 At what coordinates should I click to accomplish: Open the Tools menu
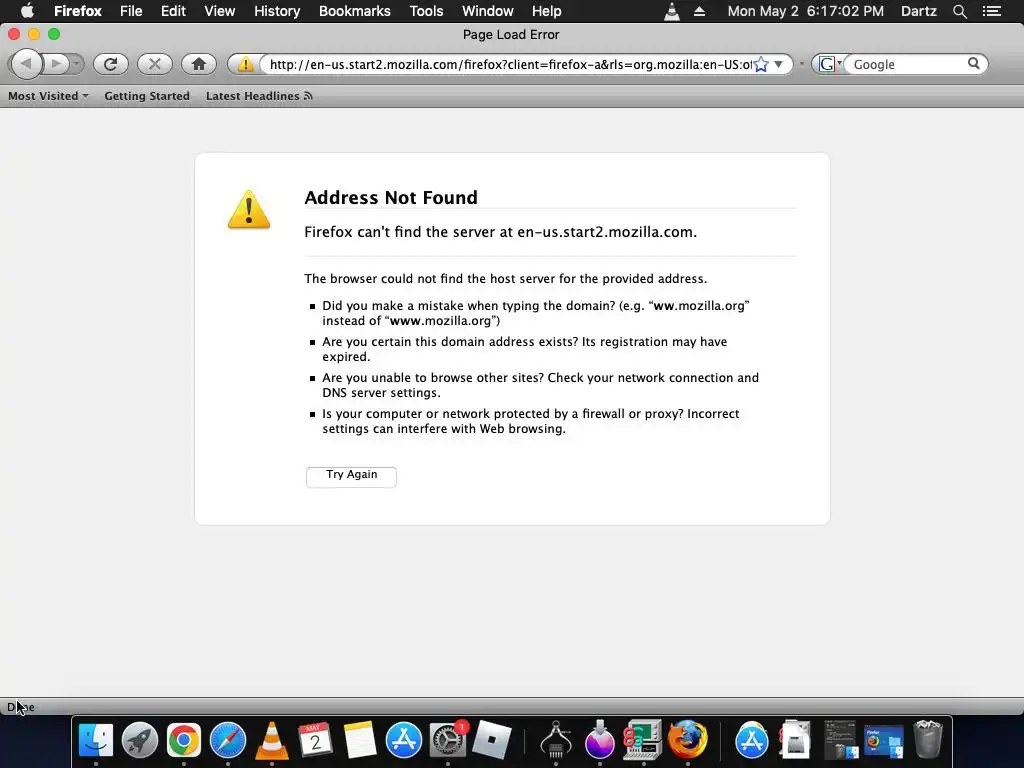(426, 11)
